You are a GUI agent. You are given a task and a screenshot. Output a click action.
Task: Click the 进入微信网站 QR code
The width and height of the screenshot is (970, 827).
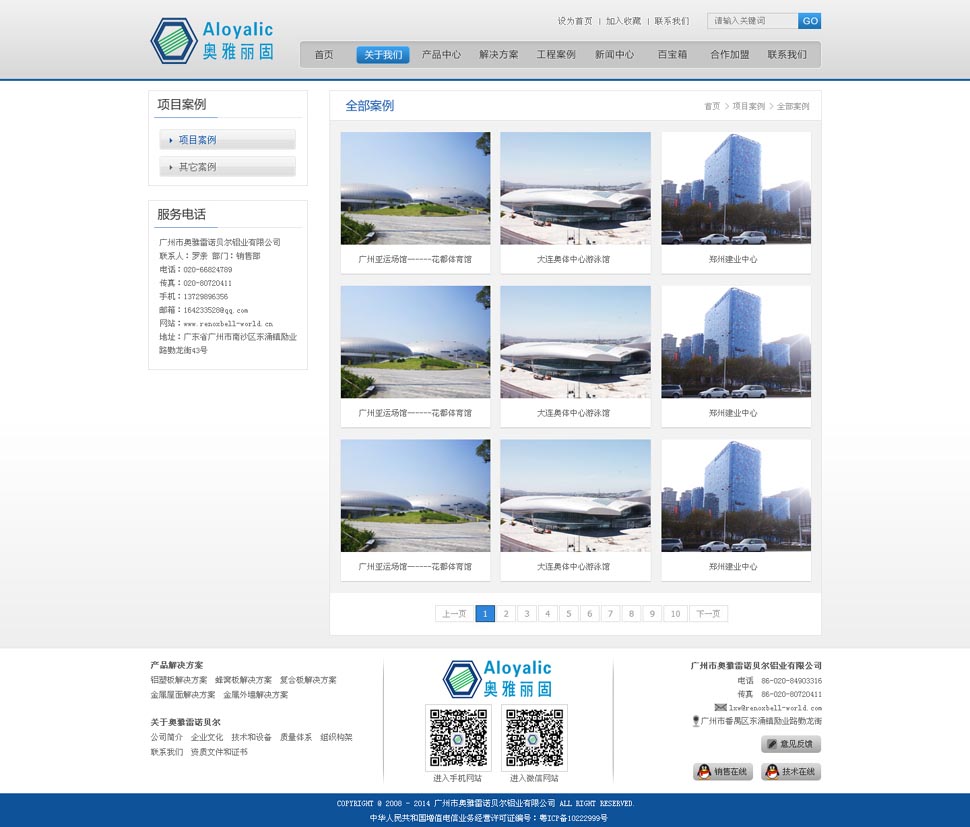(x=534, y=738)
